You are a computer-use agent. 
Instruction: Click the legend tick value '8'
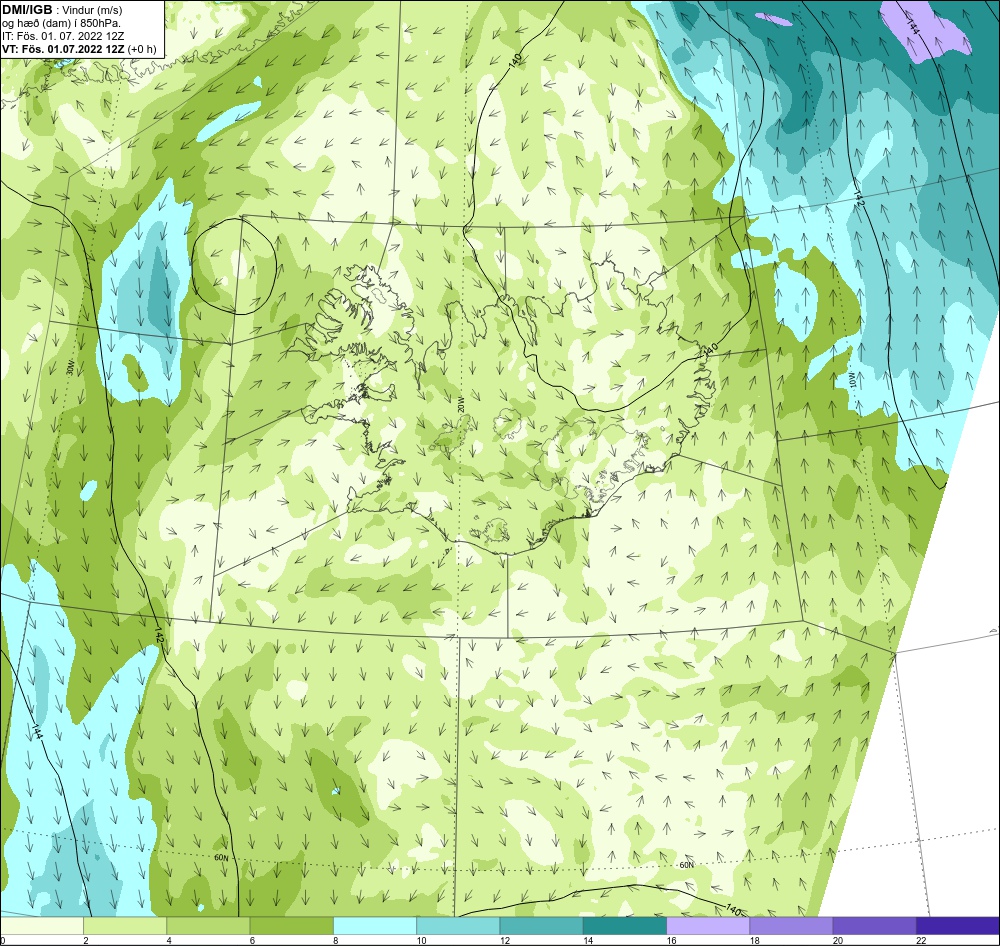pyautogui.click(x=335, y=940)
